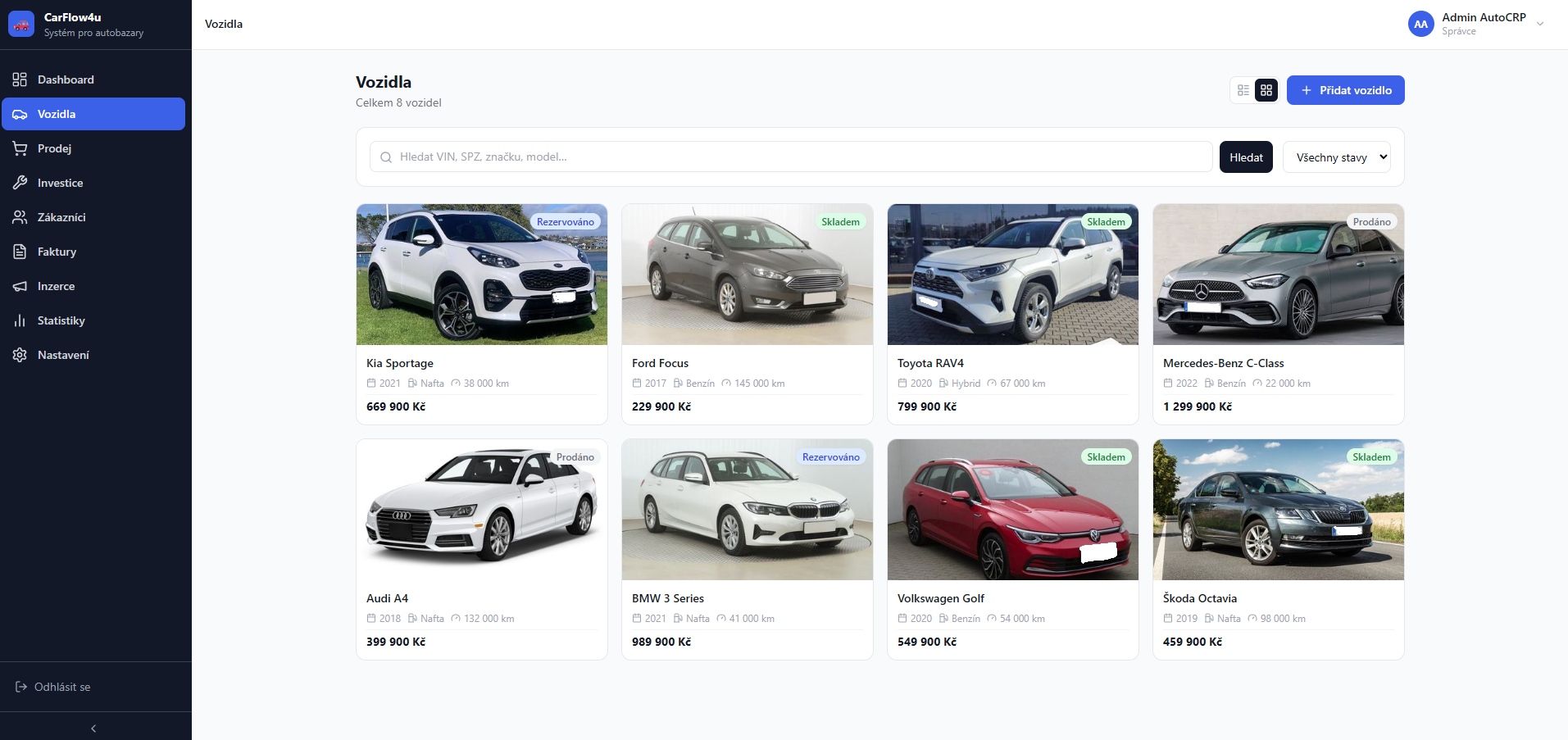Click the Audi A4 title

[x=387, y=598]
